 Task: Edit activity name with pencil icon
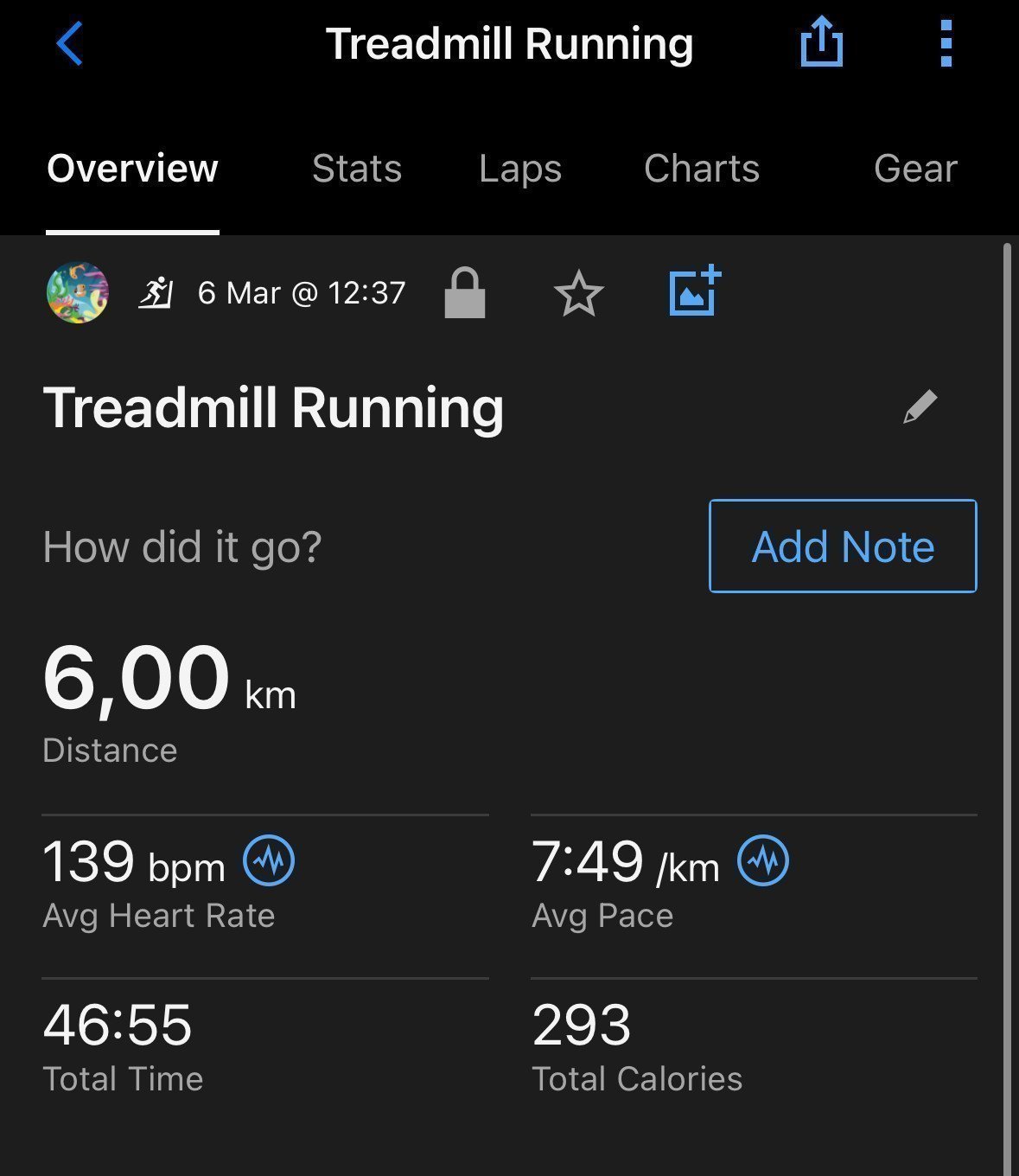click(920, 406)
